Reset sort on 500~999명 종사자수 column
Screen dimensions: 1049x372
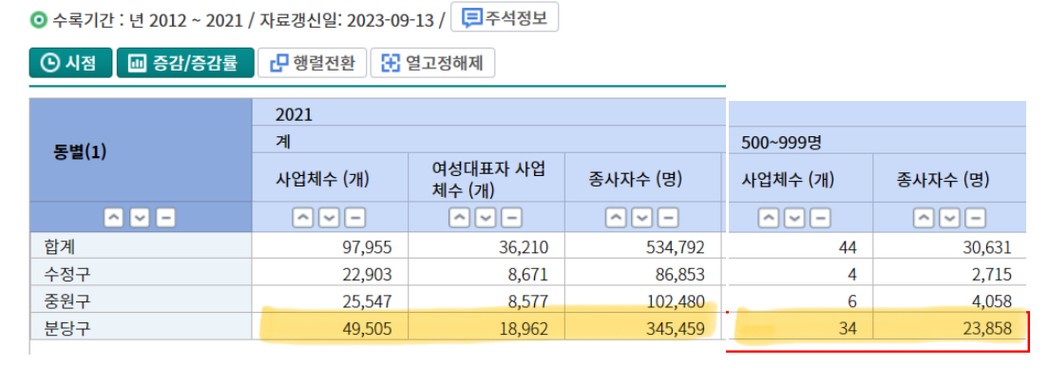tap(975, 218)
